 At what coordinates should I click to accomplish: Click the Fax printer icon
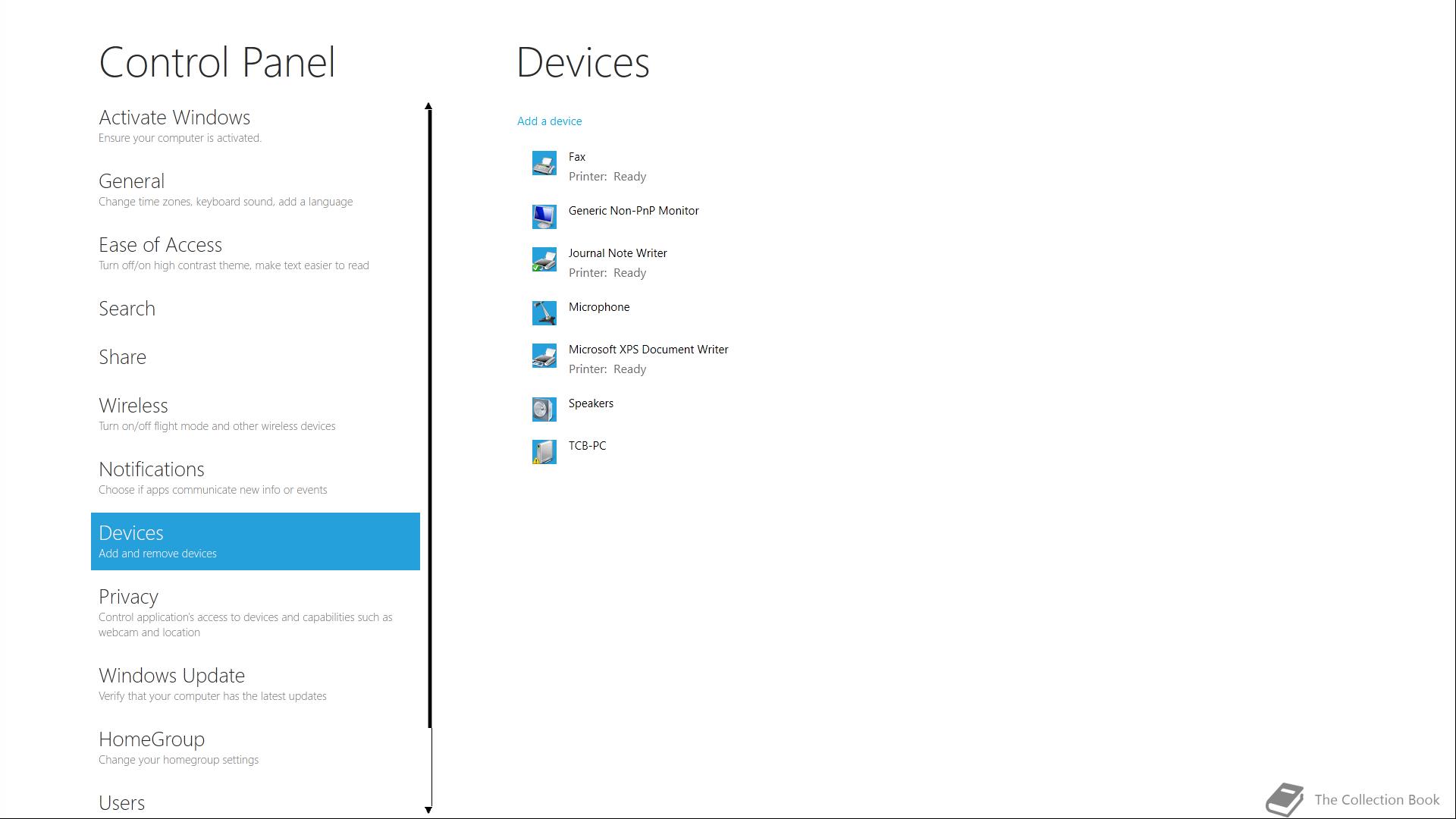pos(544,163)
